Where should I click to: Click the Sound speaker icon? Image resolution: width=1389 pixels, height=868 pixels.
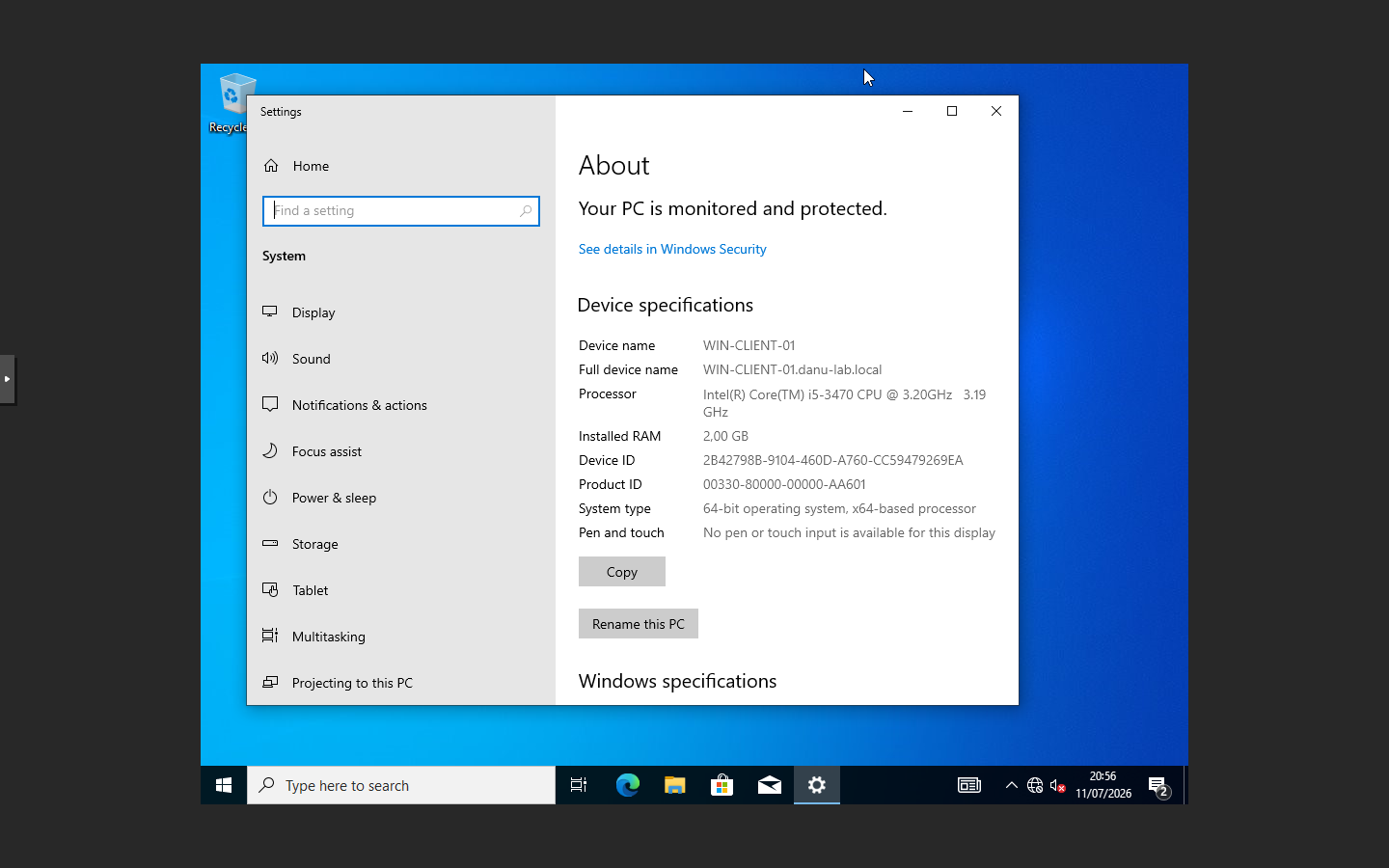tap(270, 358)
